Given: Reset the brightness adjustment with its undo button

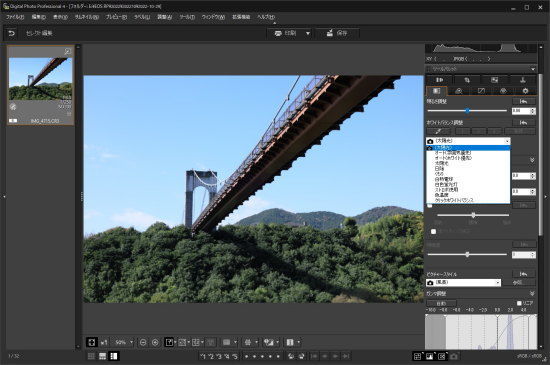Looking at the screenshot, I should (524, 101).
